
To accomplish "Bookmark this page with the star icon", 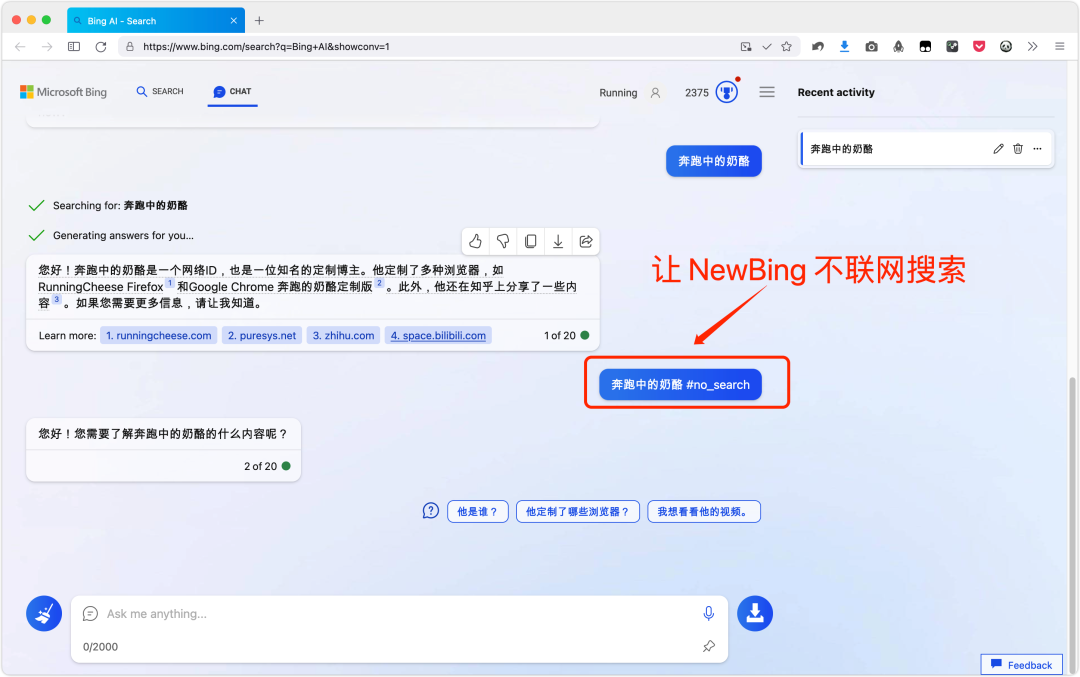I will [x=787, y=47].
